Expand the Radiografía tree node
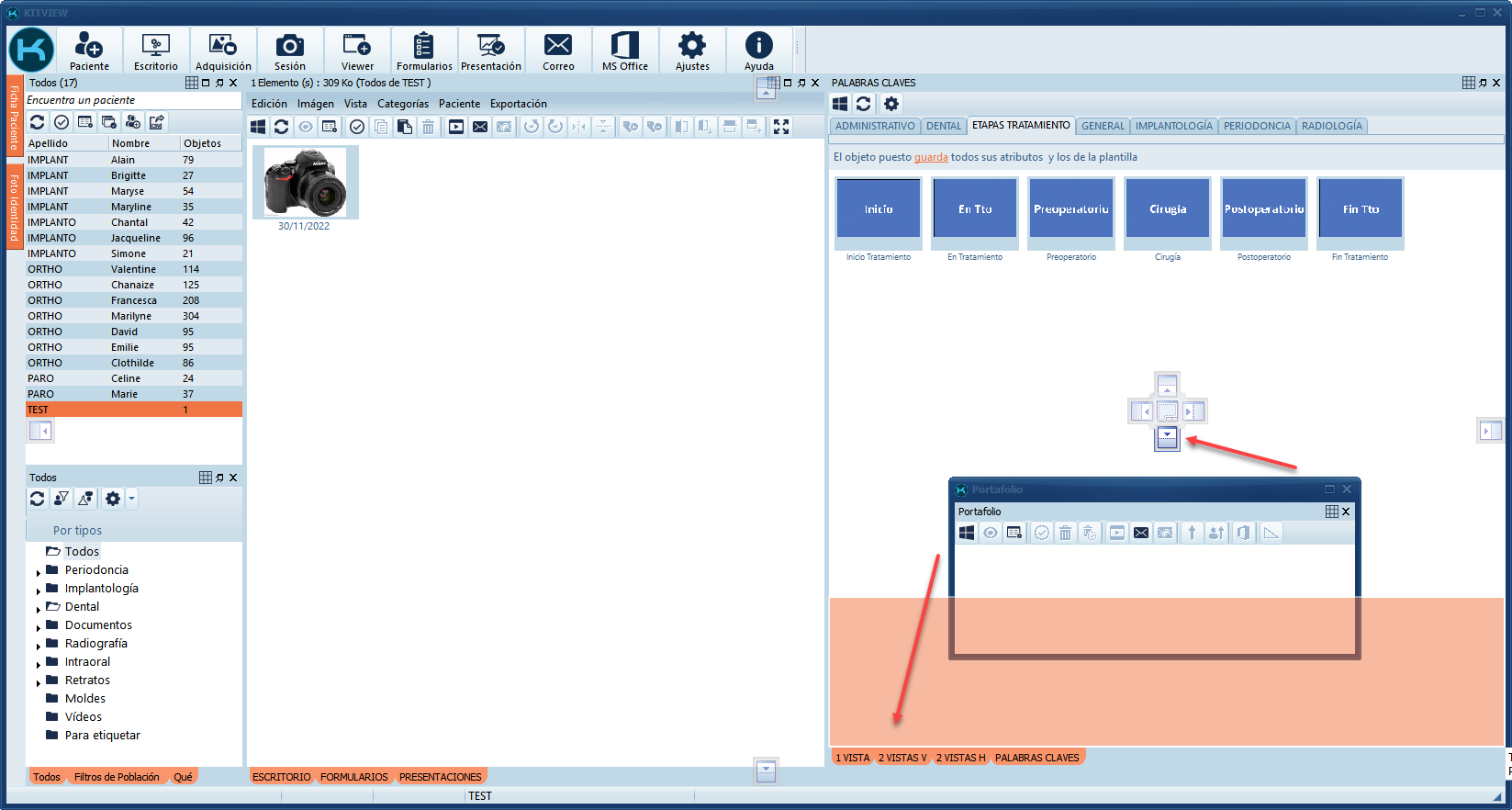The width and height of the screenshot is (1512, 810). click(x=39, y=647)
